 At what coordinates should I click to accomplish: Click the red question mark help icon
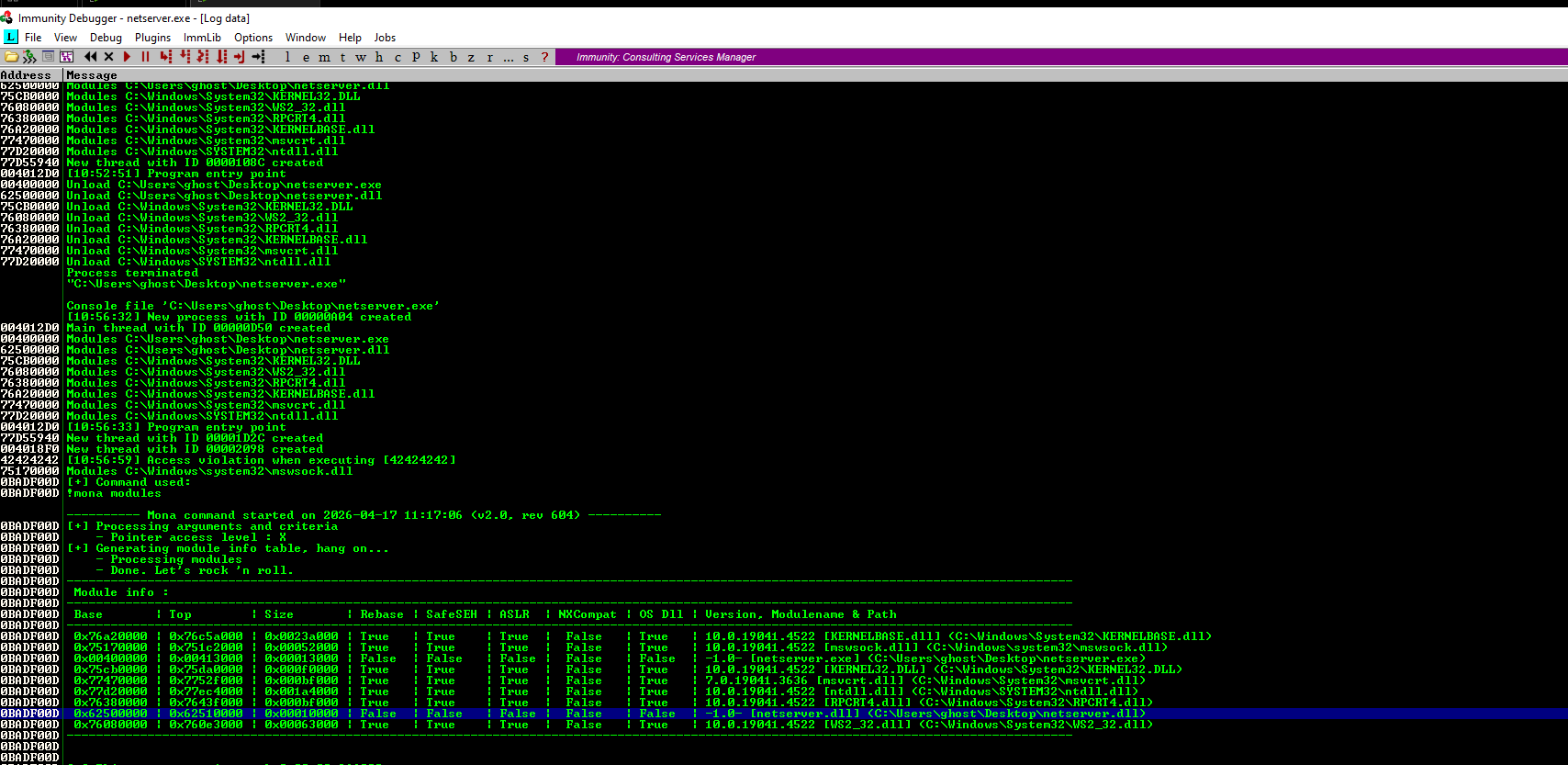tap(544, 57)
